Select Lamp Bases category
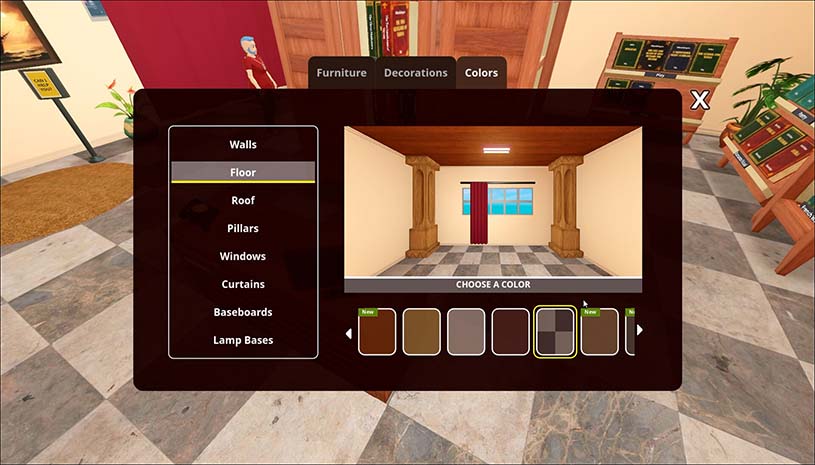 [x=243, y=340]
